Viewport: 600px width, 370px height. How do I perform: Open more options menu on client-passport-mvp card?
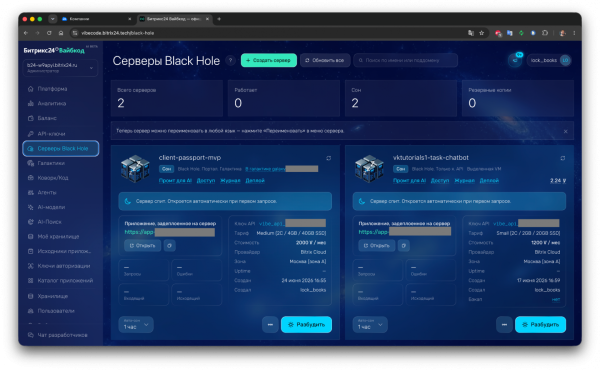pos(270,324)
